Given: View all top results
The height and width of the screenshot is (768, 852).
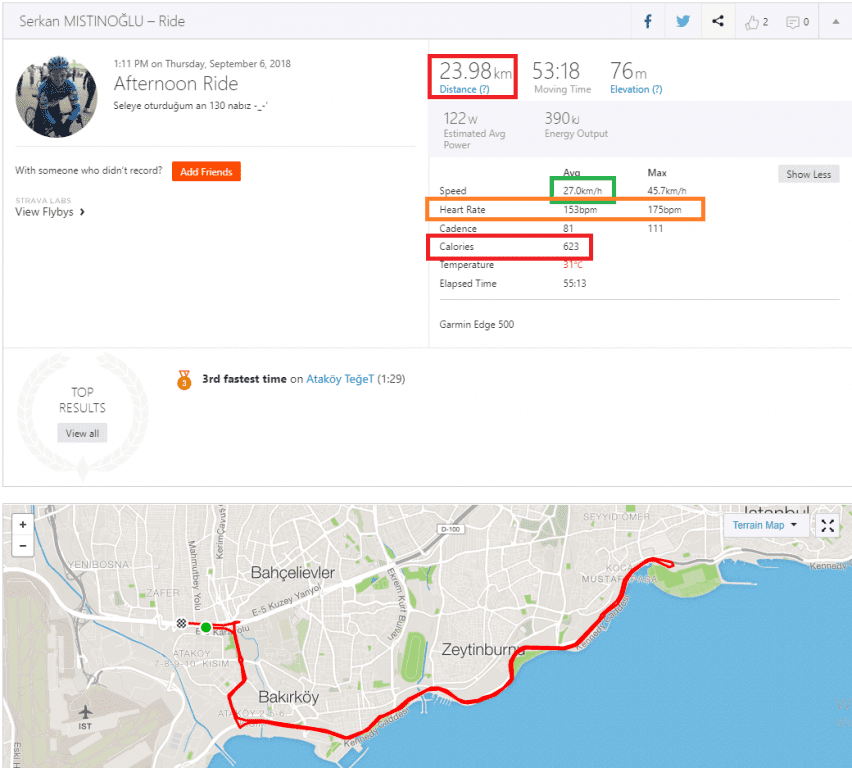Looking at the screenshot, I should (x=82, y=433).
